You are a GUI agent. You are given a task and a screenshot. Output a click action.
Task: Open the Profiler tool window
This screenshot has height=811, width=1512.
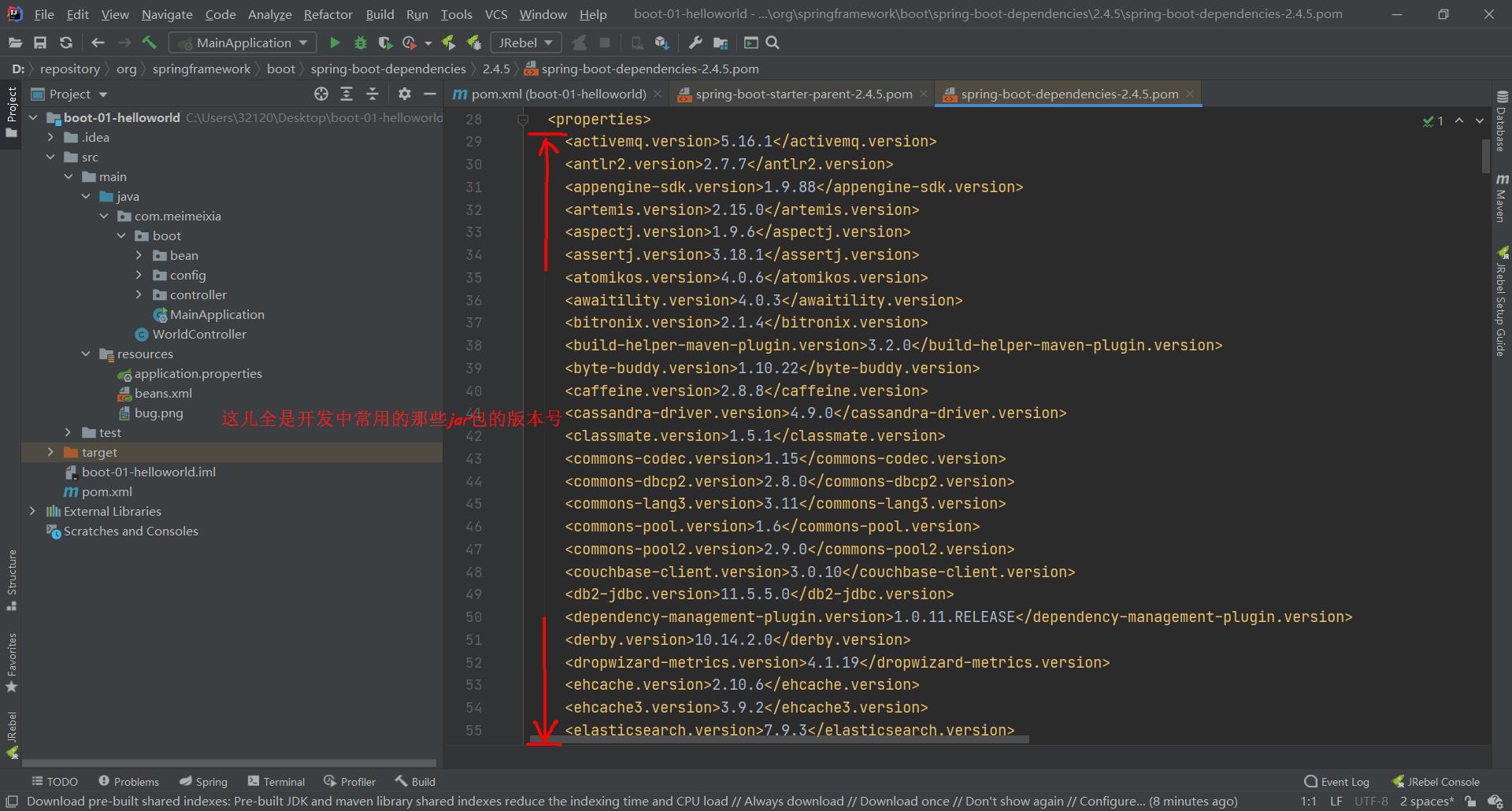pyautogui.click(x=350, y=781)
